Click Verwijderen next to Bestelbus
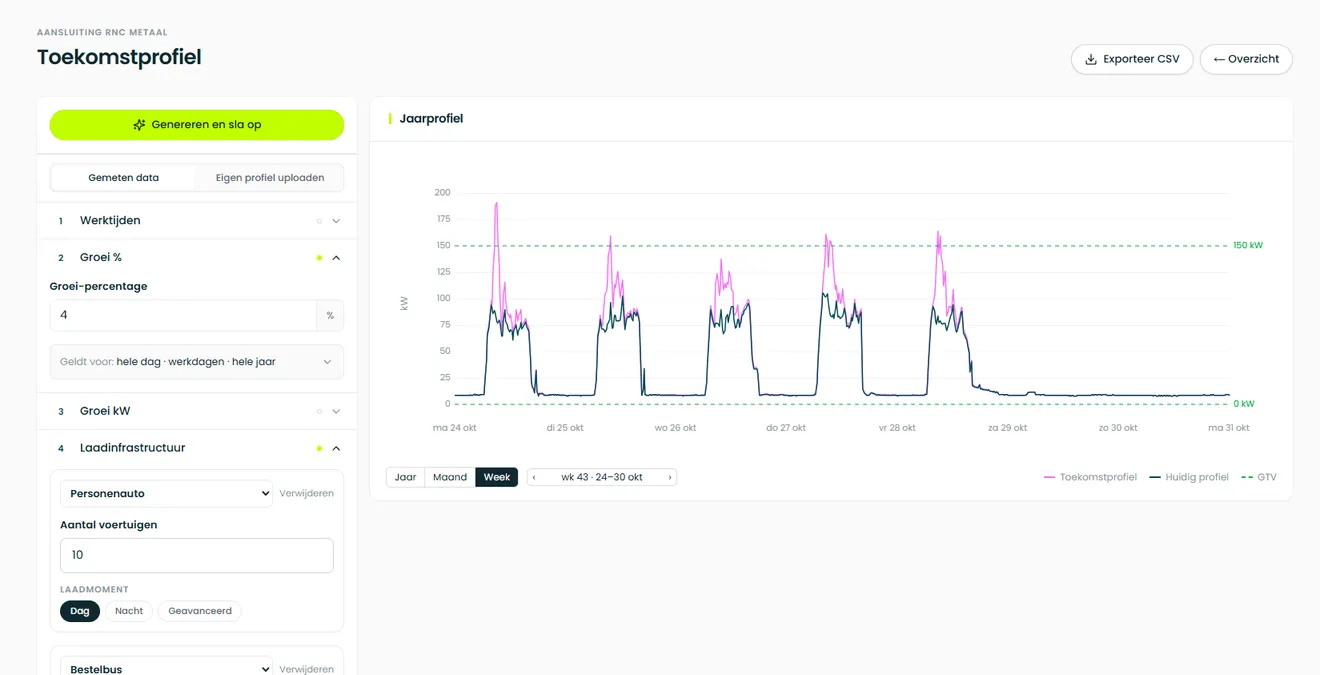The height and width of the screenshot is (675, 1320). tap(307, 669)
